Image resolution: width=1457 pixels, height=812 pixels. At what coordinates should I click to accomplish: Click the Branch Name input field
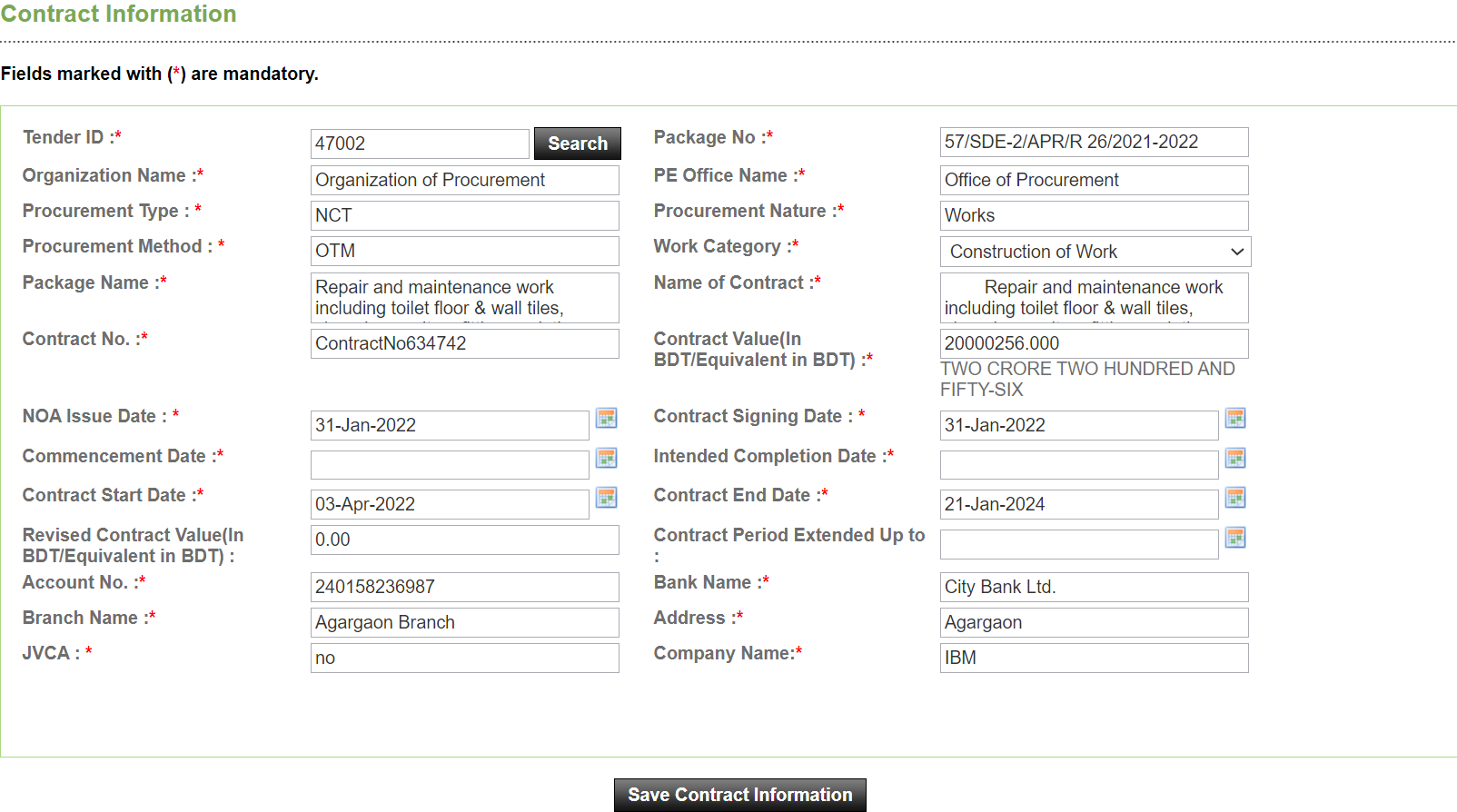[x=465, y=622]
